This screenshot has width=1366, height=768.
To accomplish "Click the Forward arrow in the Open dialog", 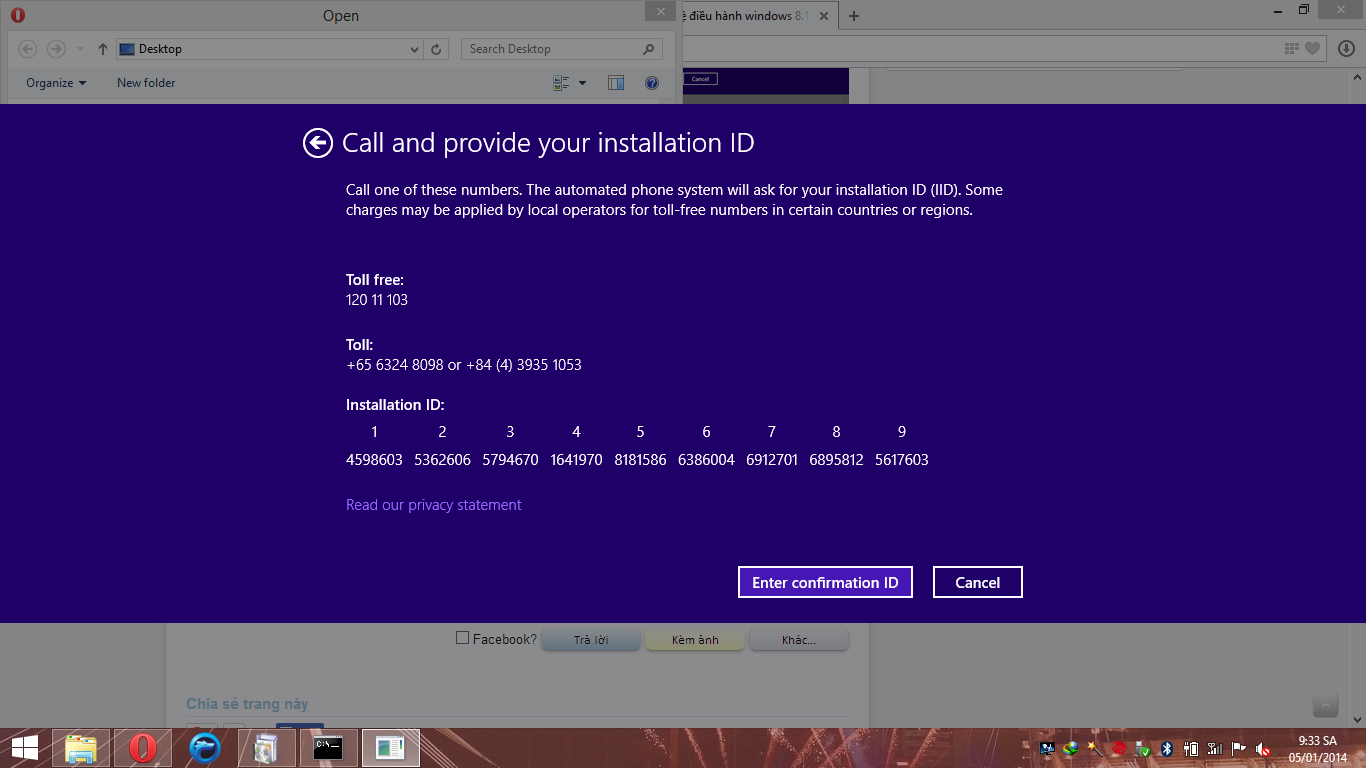I will (56, 49).
